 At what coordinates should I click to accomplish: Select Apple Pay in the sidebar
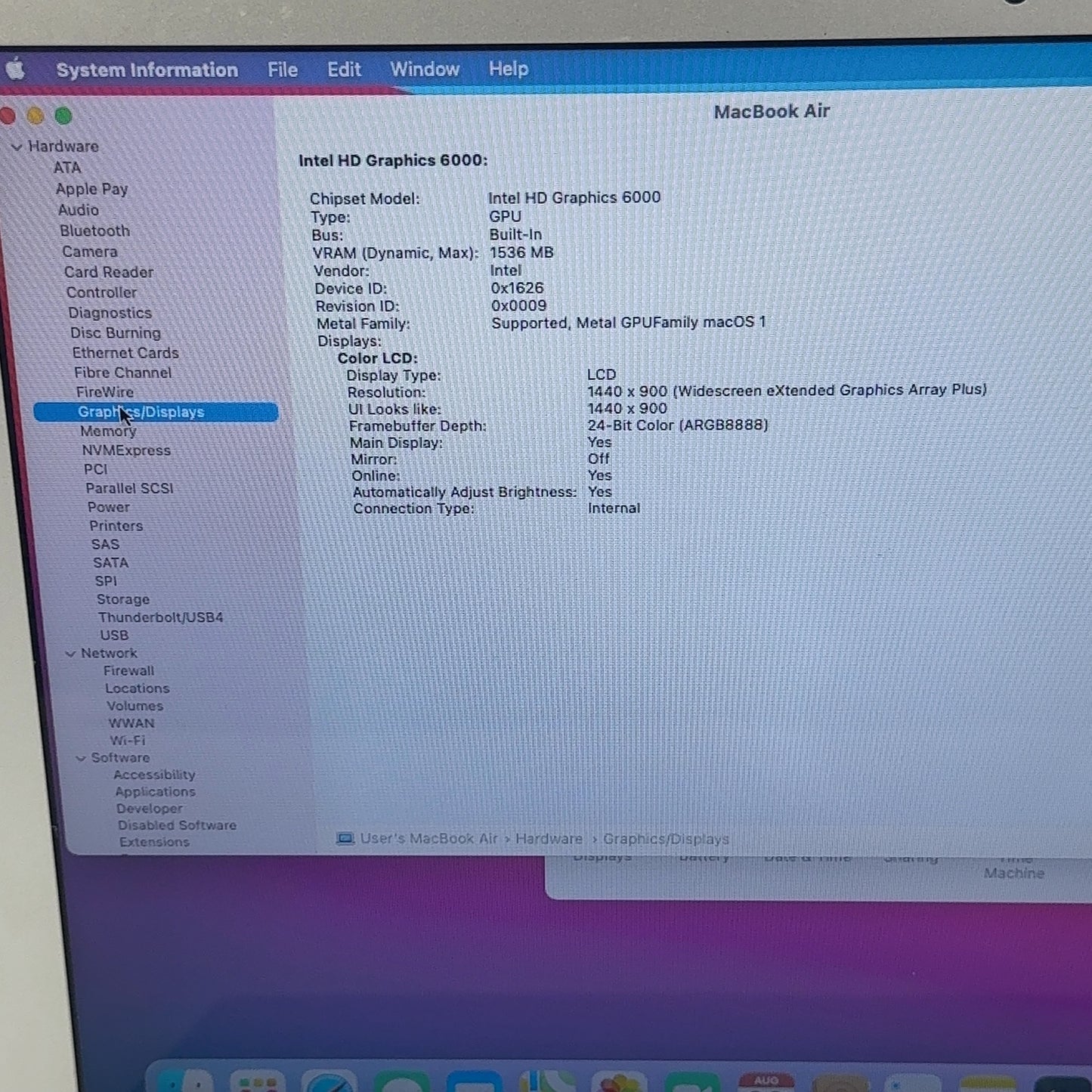(92, 189)
